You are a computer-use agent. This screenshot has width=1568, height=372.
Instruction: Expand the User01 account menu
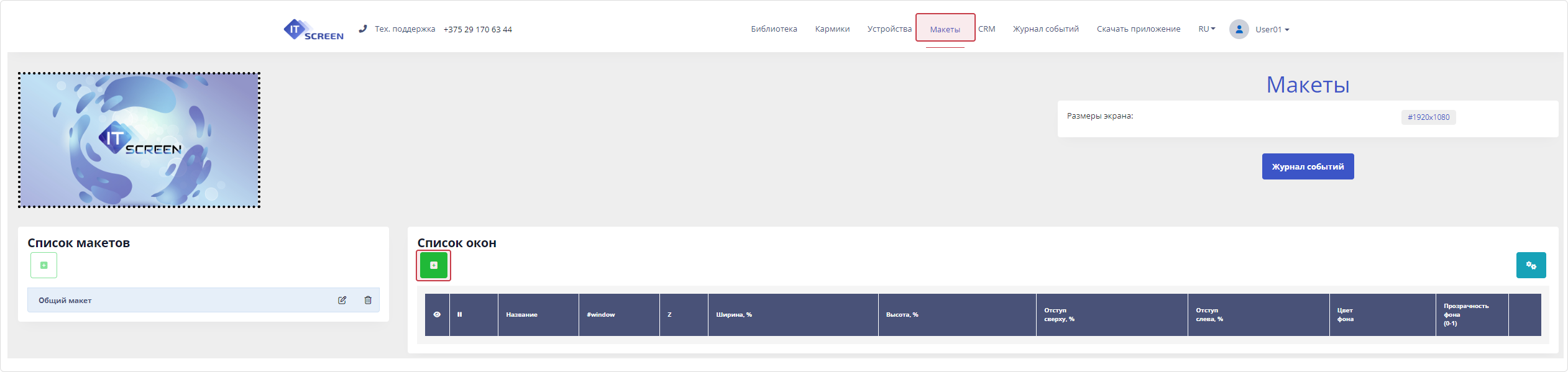1272,29
